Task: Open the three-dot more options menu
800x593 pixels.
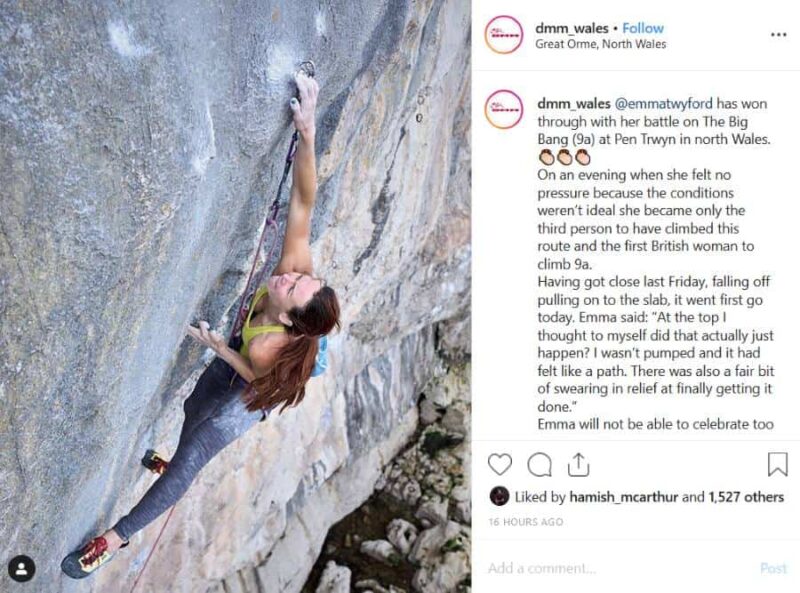Action: point(778,35)
